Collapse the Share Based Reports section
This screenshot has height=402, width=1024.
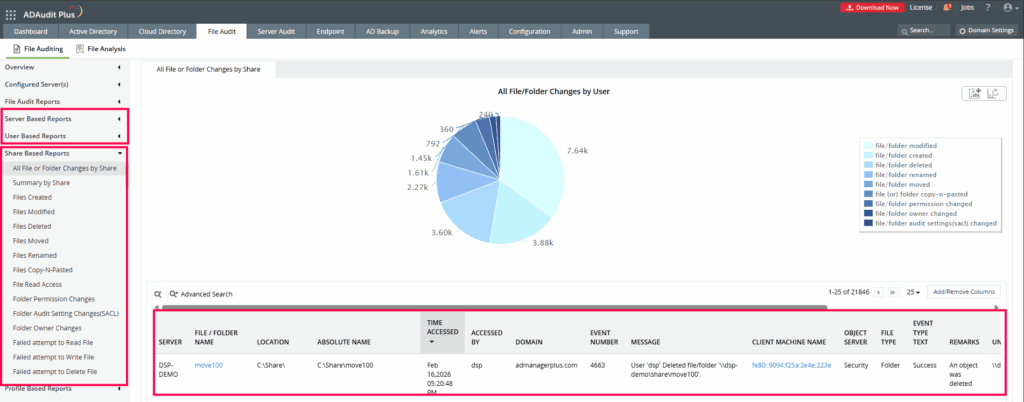click(x=63, y=153)
